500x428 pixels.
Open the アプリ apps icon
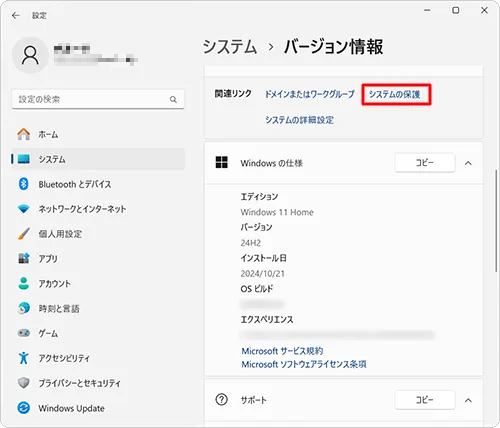click(23, 259)
